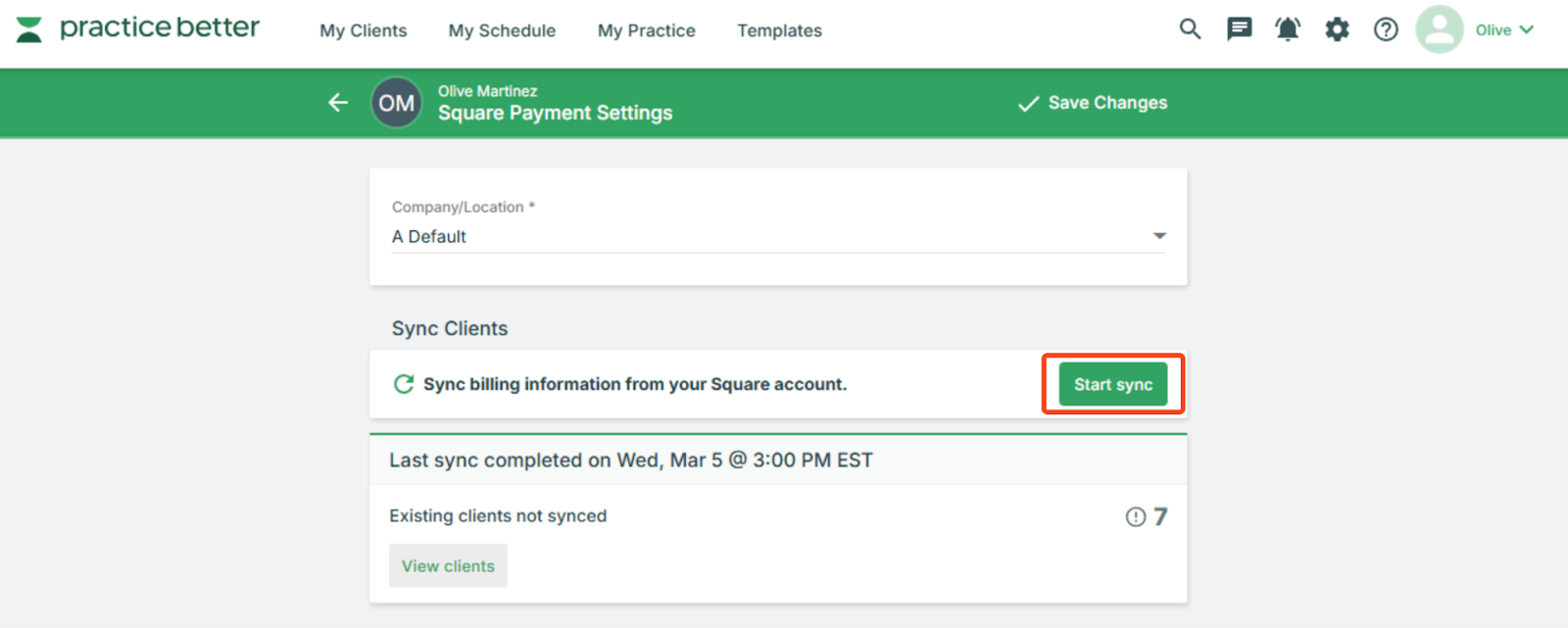The width and height of the screenshot is (1568, 628).
Task: Click the Olive profile picture
Action: pos(1440,29)
